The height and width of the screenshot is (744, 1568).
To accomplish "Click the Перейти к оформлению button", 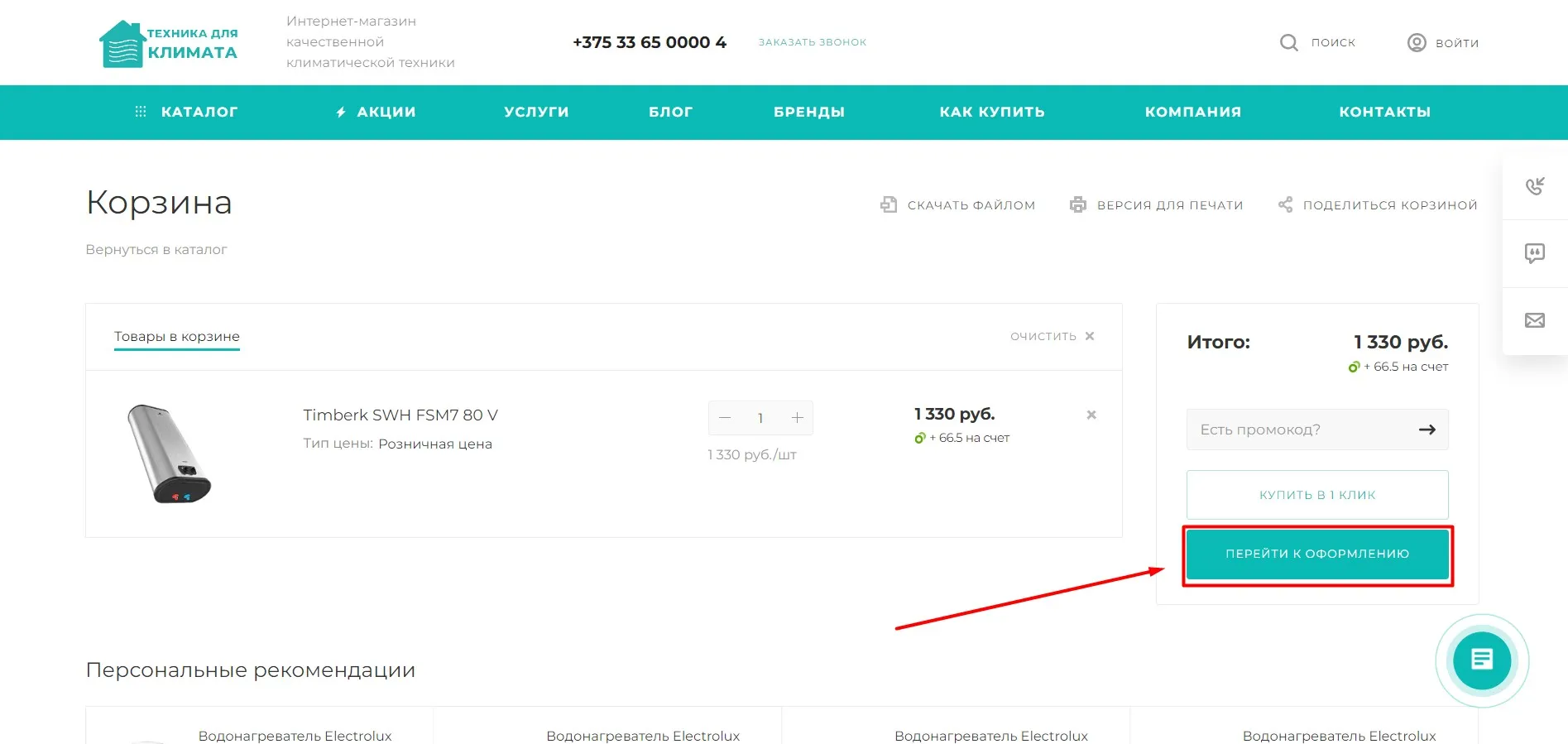I will pos(1316,554).
